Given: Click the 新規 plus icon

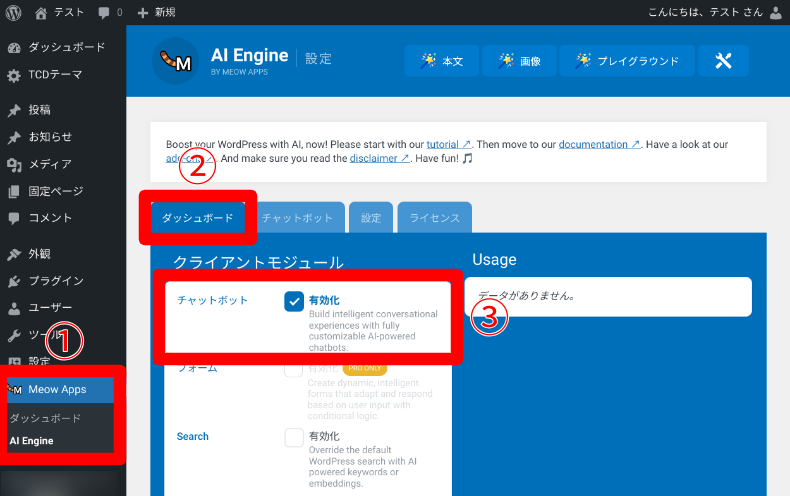Looking at the screenshot, I should point(143,13).
